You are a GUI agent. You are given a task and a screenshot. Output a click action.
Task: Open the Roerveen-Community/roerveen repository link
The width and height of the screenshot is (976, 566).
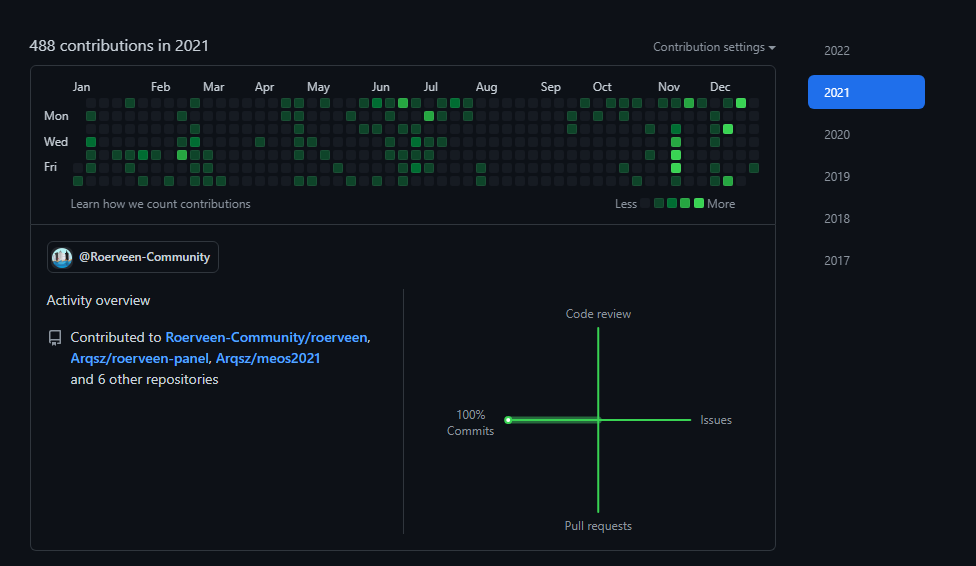pyautogui.click(x=266, y=338)
